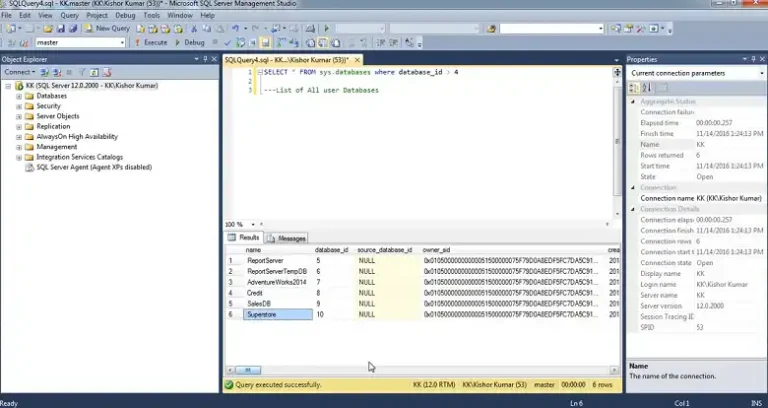Click the SalesDB result cell
Screen dimensions: 768x408
pyautogui.click(x=278, y=304)
